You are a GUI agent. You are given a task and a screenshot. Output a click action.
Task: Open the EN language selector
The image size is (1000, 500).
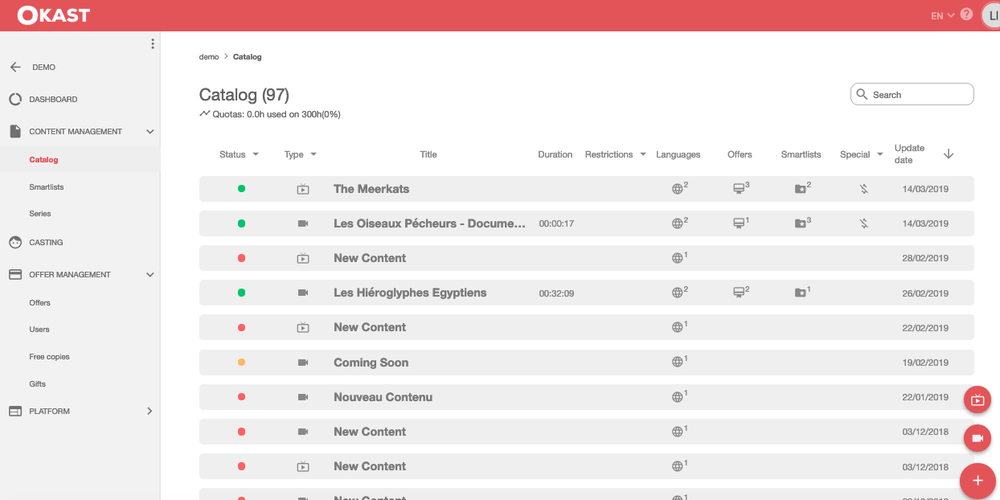point(942,16)
